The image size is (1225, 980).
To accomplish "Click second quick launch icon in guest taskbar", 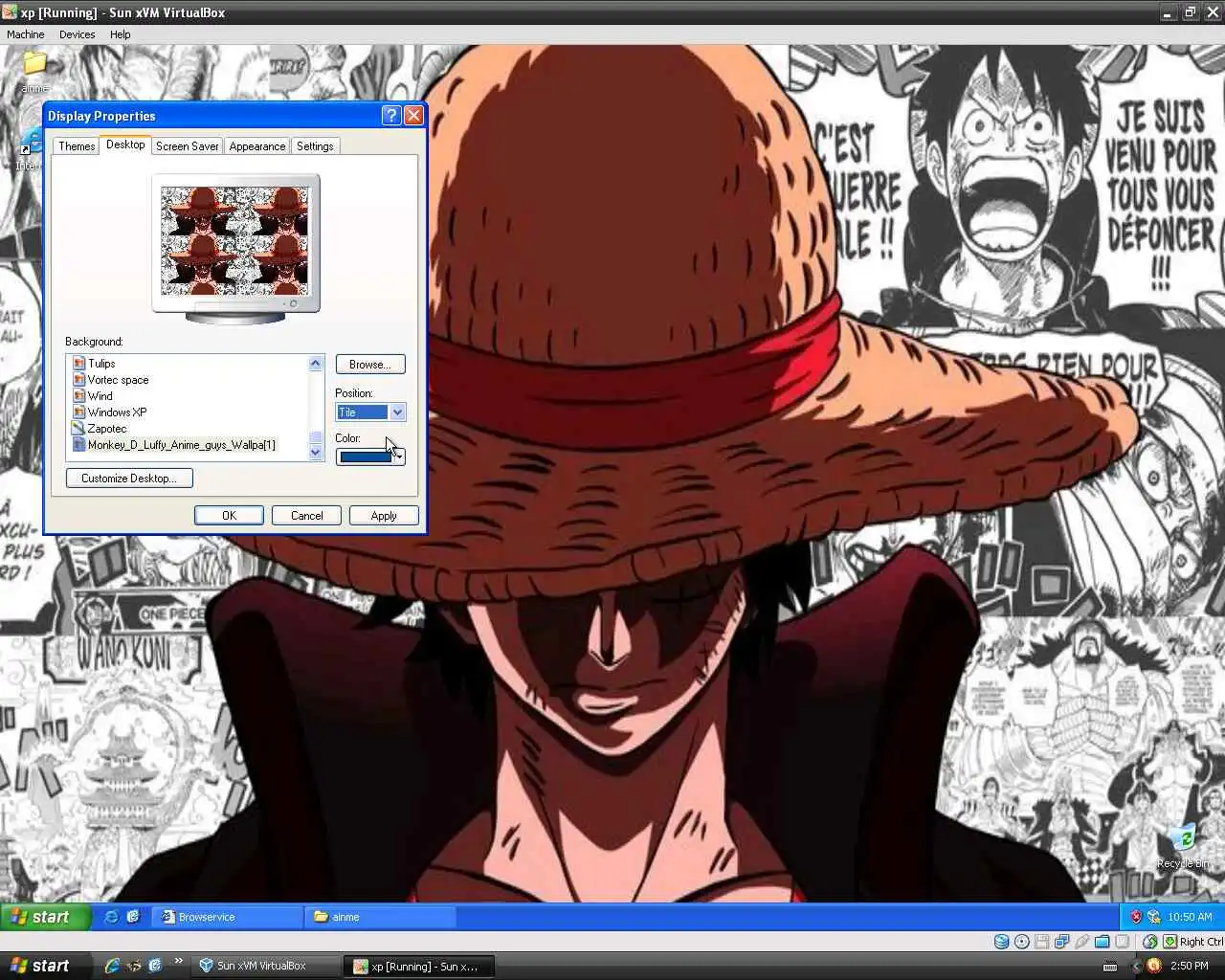I will point(133,917).
